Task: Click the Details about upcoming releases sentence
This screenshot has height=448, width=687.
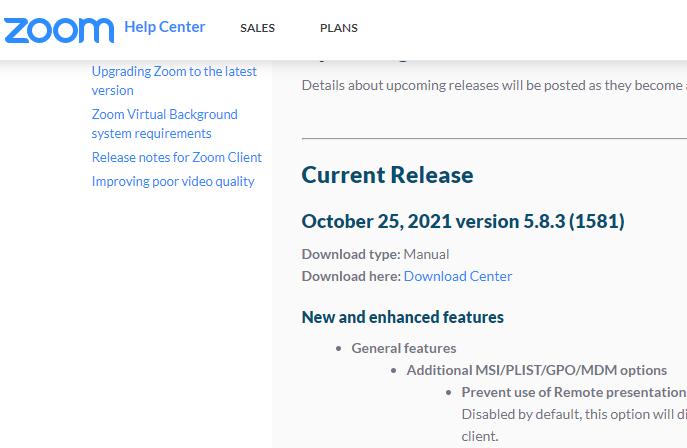Action: [494, 85]
